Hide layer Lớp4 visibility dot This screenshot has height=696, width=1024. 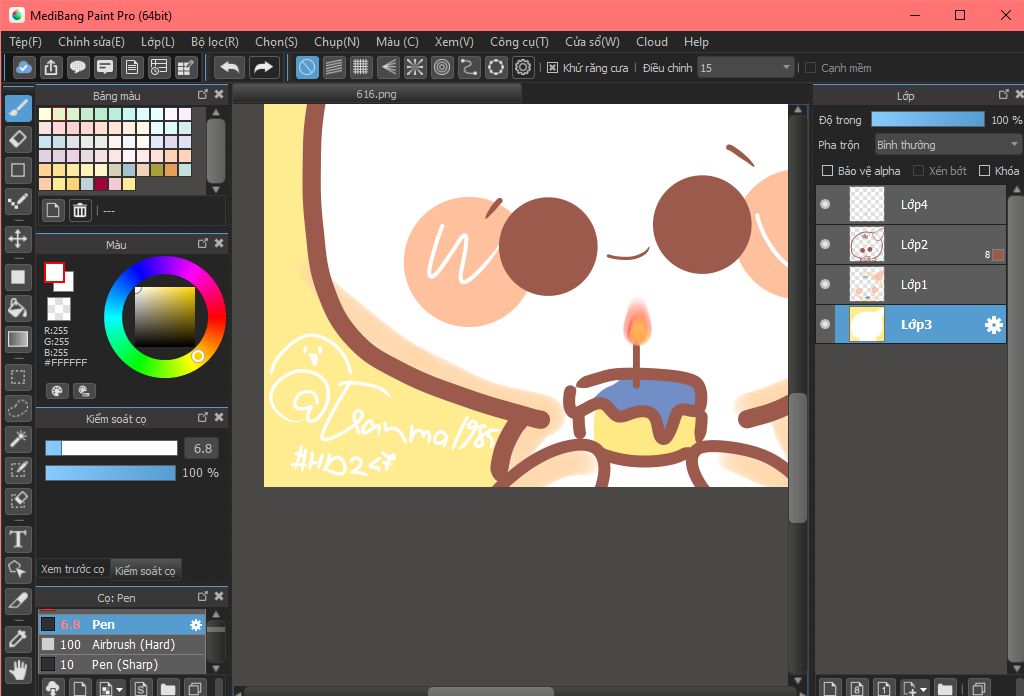coord(825,204)
